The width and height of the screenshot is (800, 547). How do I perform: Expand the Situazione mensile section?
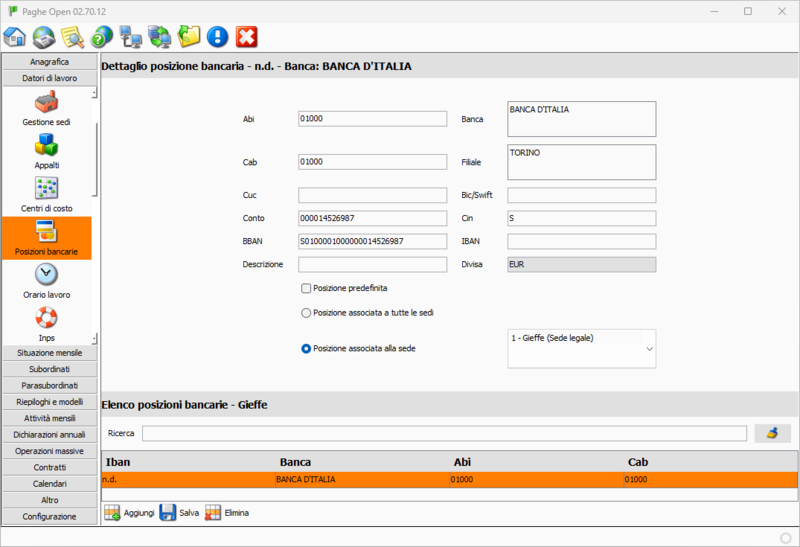[49, 353]
